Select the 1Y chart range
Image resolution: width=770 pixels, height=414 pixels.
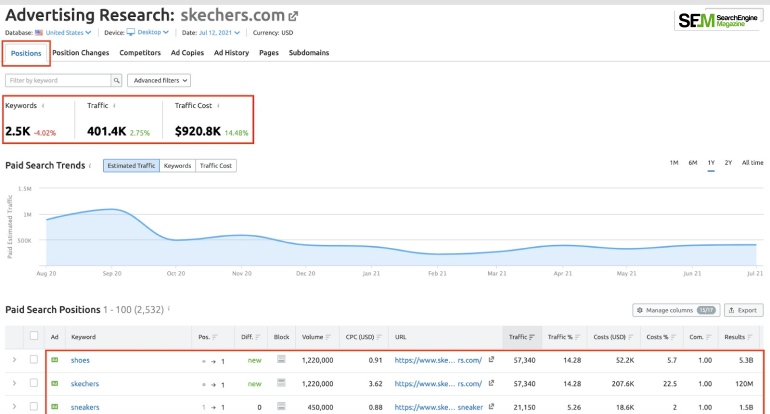(711, 163)
